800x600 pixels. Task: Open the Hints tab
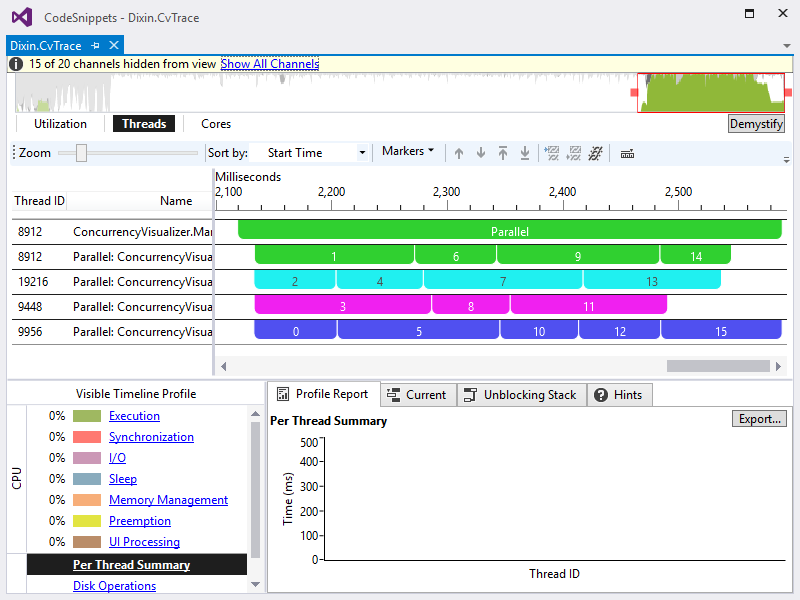(618, 395)
